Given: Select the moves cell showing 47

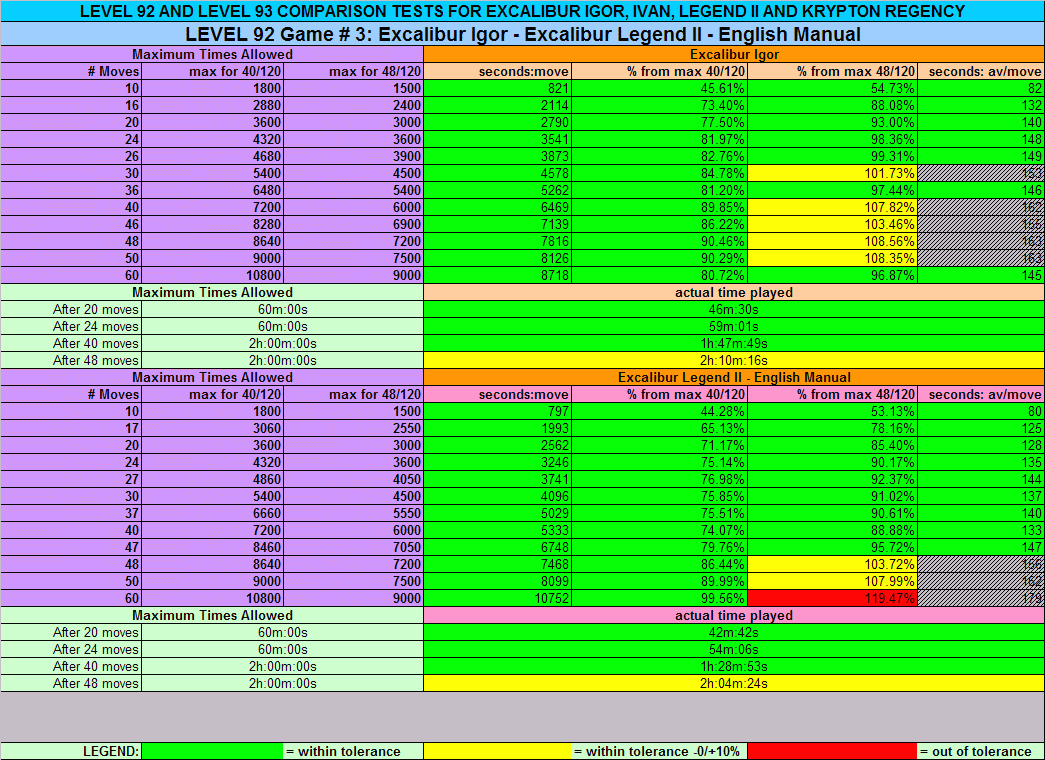Looking at the screenshot, I should click(x=71, y=547).
